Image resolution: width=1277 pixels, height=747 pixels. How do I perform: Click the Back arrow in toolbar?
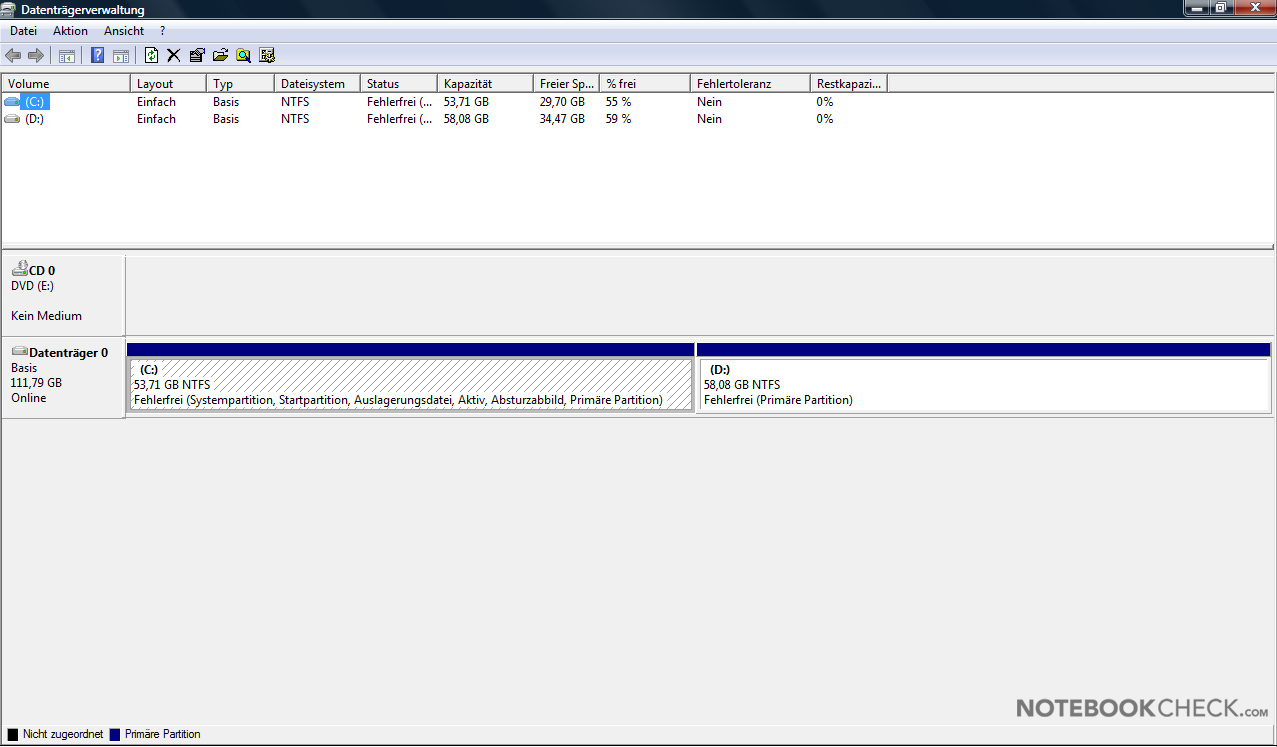tap(13, 55)
